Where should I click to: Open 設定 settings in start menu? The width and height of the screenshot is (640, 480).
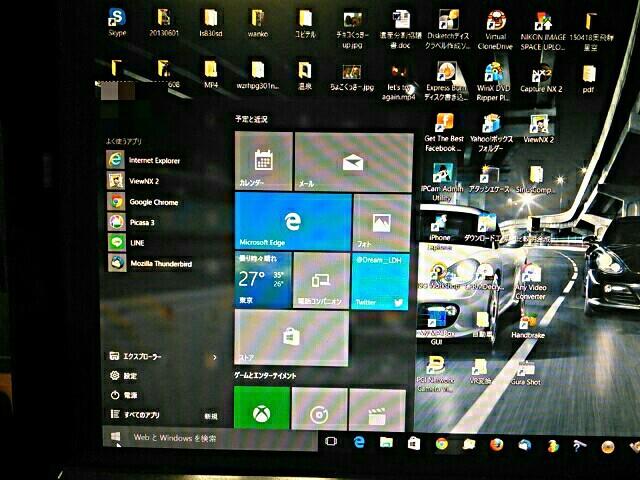point(124,376)
